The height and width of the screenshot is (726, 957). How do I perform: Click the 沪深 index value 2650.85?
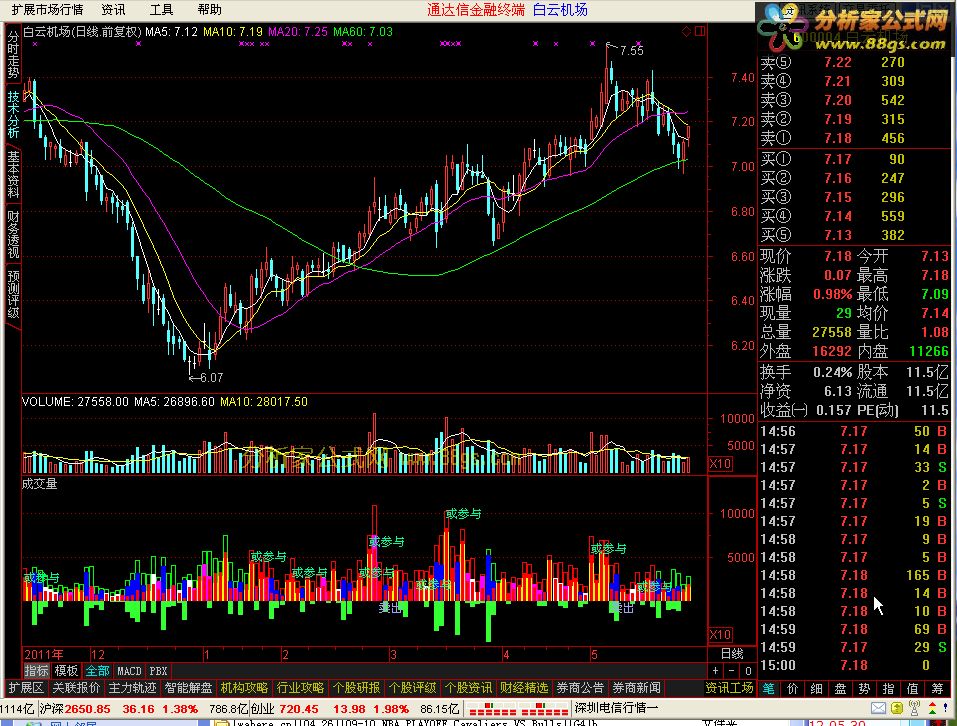(x=88, y=709)
